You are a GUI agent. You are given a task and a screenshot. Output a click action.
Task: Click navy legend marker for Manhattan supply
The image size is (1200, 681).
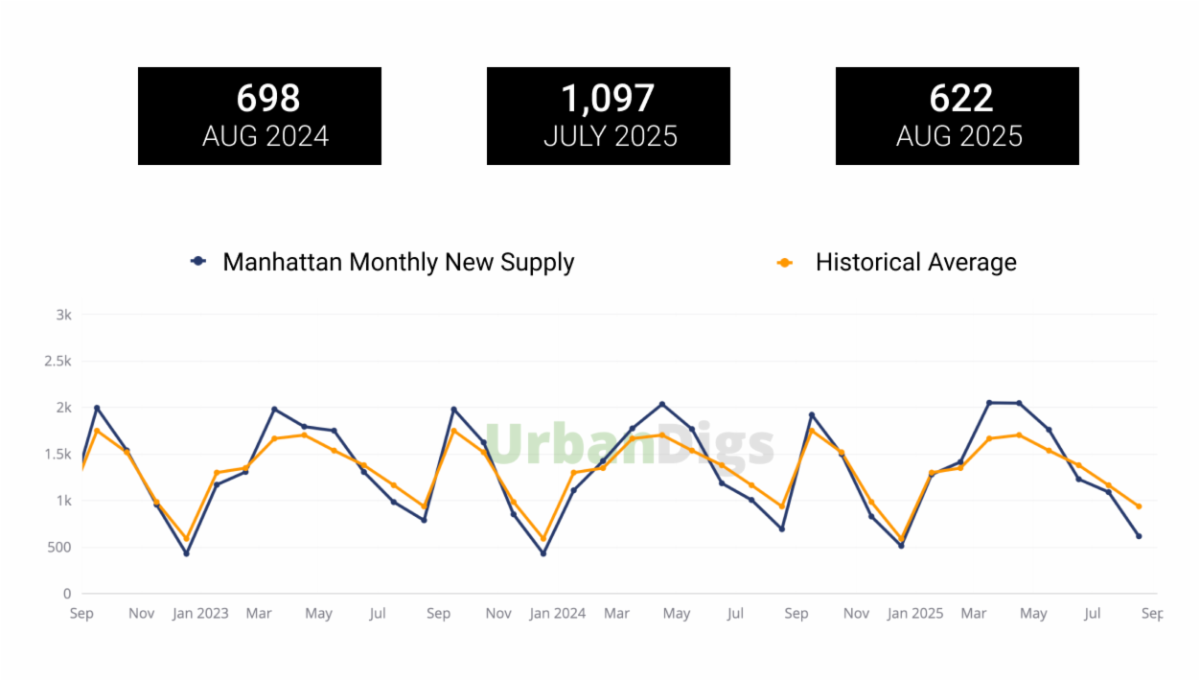click(x=198, y=262)
